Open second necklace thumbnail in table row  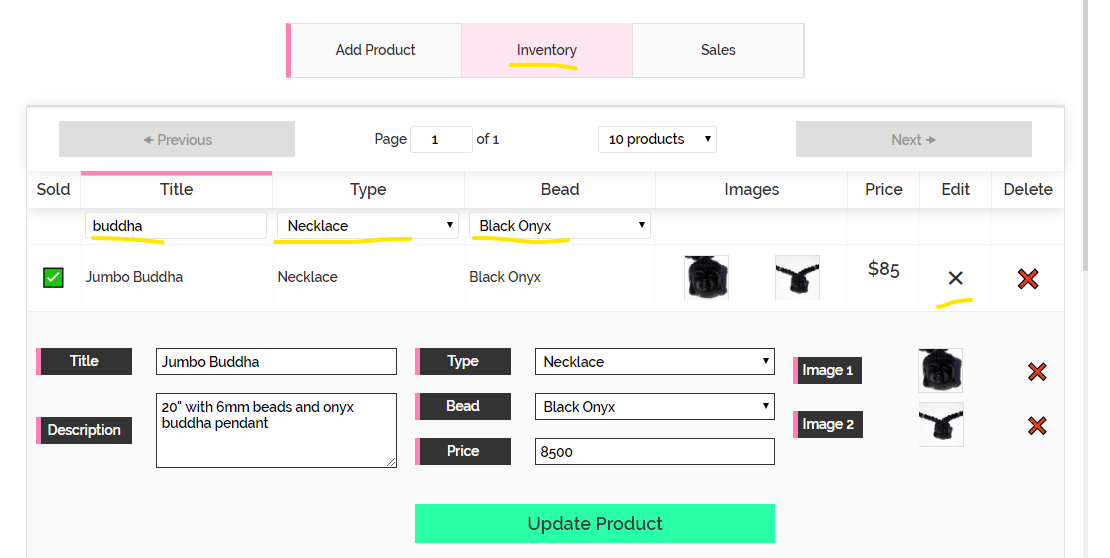click(797, 277)
